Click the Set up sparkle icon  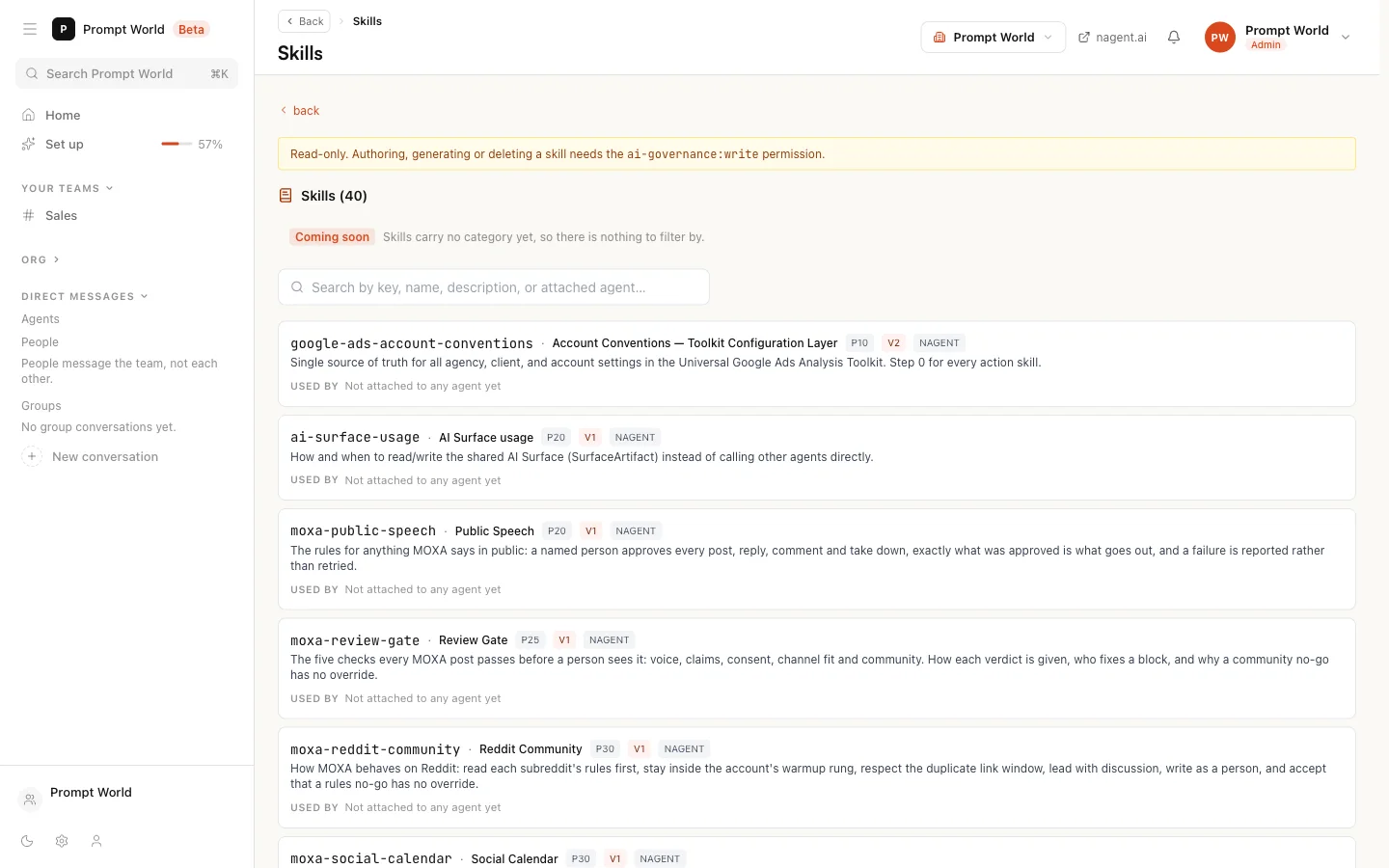29,144
